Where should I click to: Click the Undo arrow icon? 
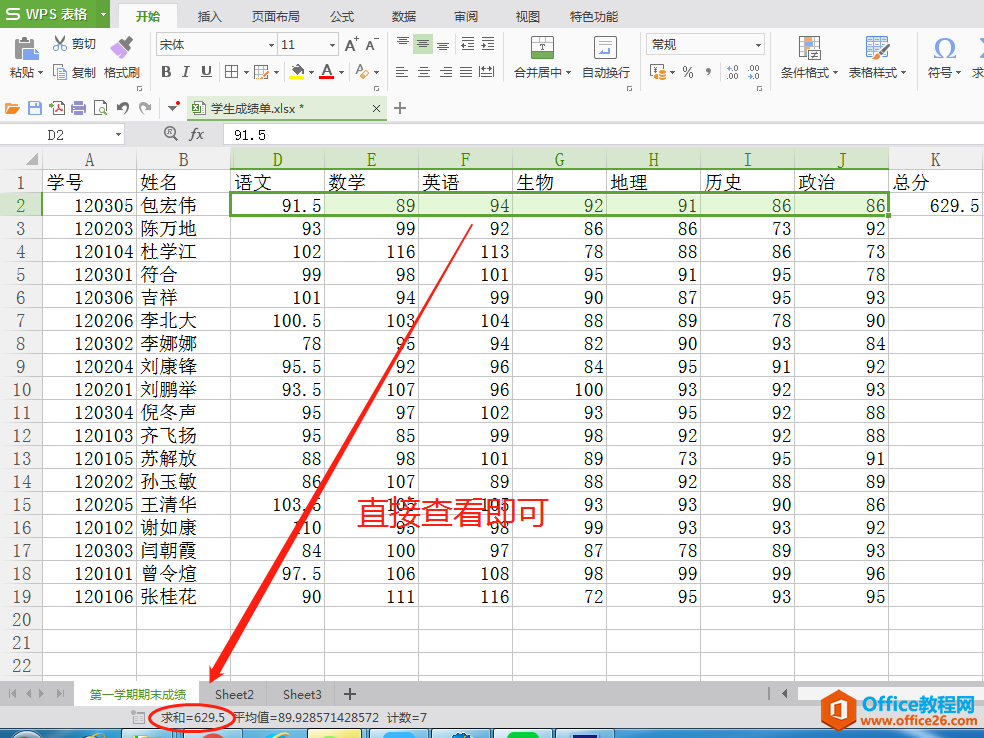click(122, 108)
